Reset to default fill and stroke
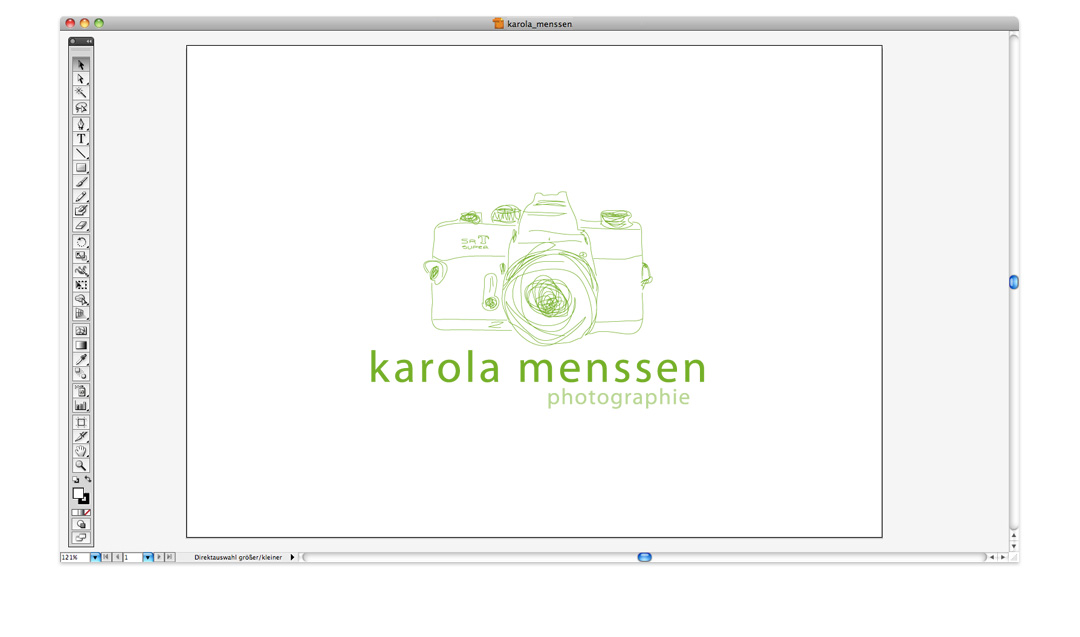The width and height of the screenshot is (1080, 637). 75,480
